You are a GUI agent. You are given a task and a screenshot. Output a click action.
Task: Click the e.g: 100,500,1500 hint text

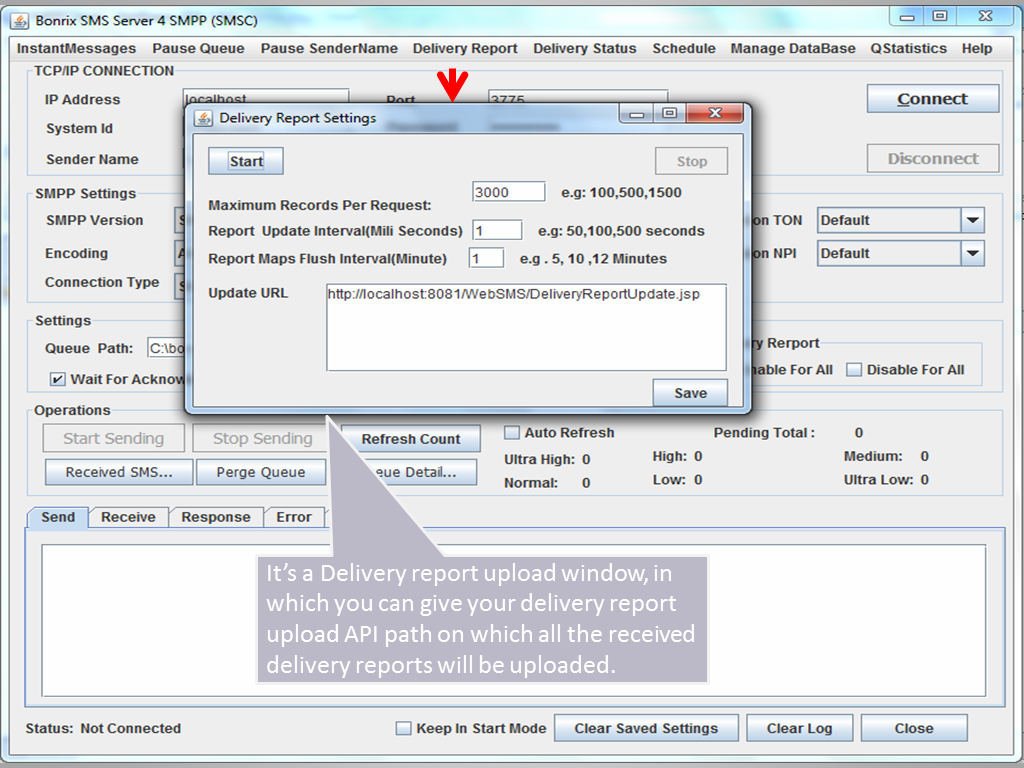621,193
